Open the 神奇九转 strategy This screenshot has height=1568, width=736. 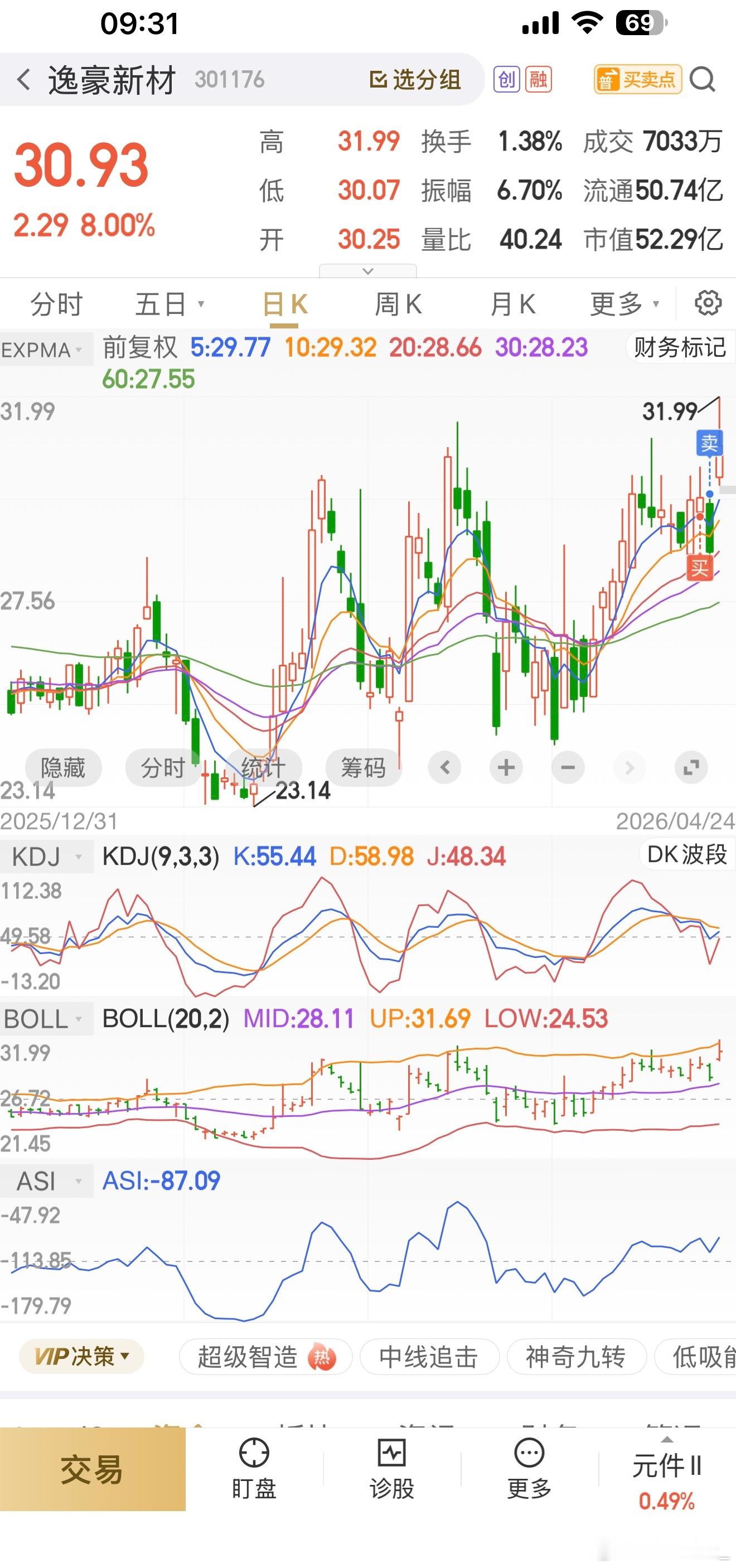point(576,1357)
